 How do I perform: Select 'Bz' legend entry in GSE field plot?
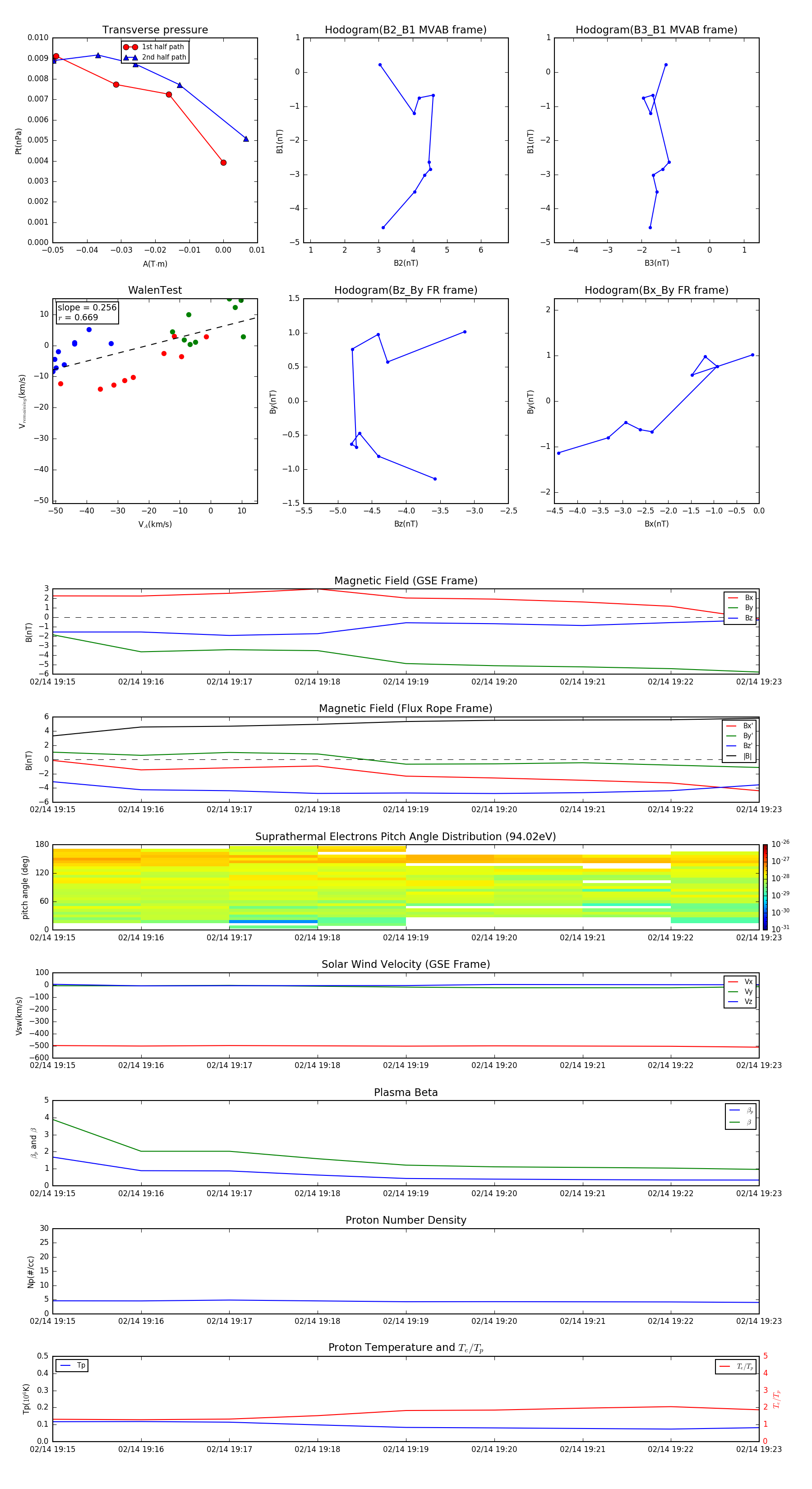740,619
